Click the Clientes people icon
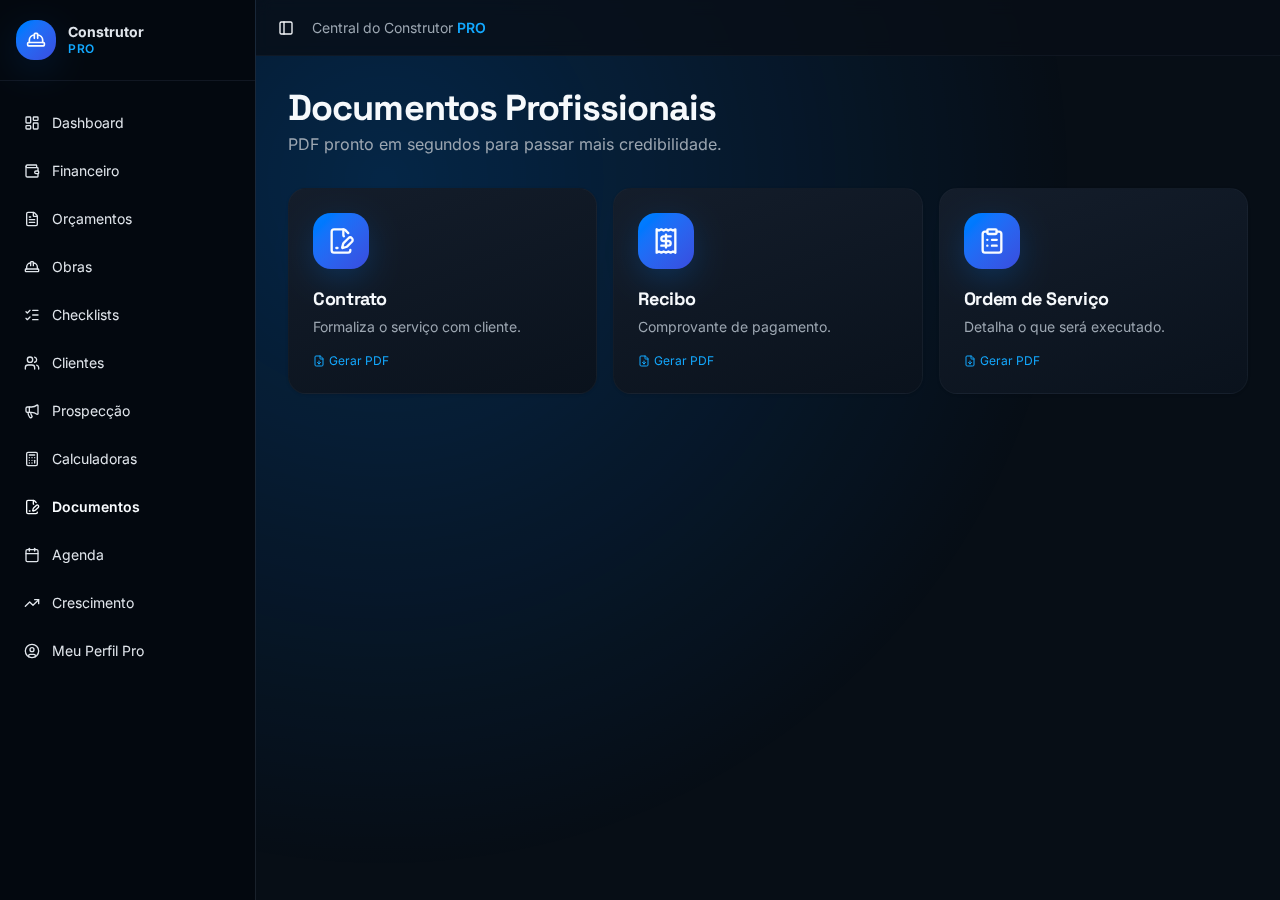1280x900 pixels. pos(32,363)
